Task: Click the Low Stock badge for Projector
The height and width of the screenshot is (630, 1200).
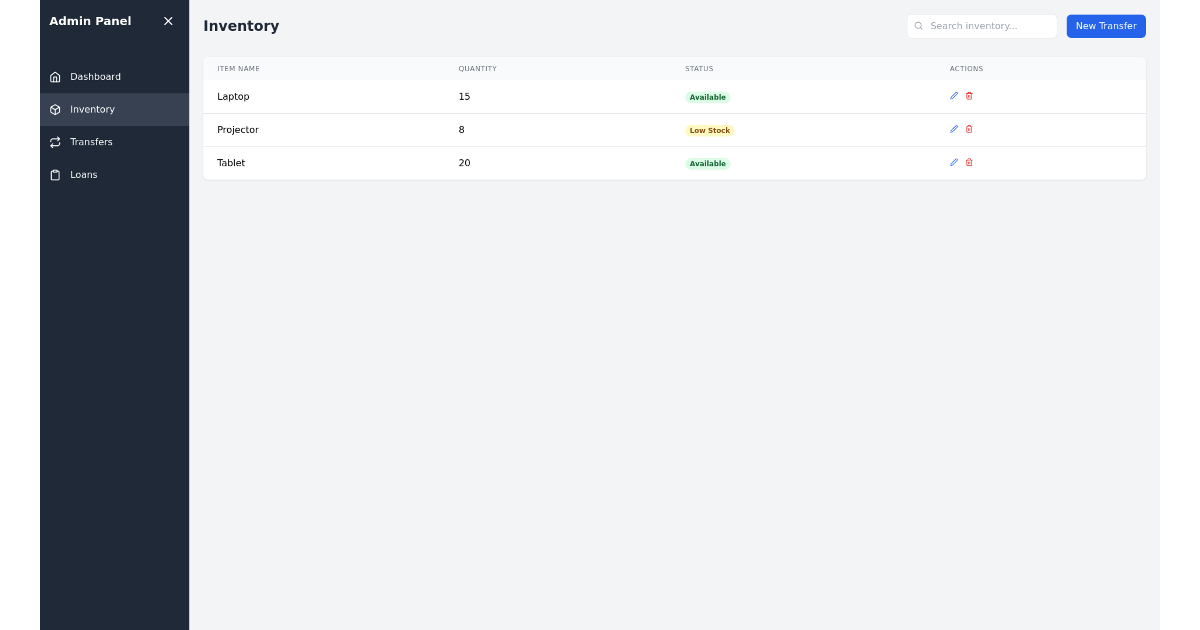Action: 710,130
